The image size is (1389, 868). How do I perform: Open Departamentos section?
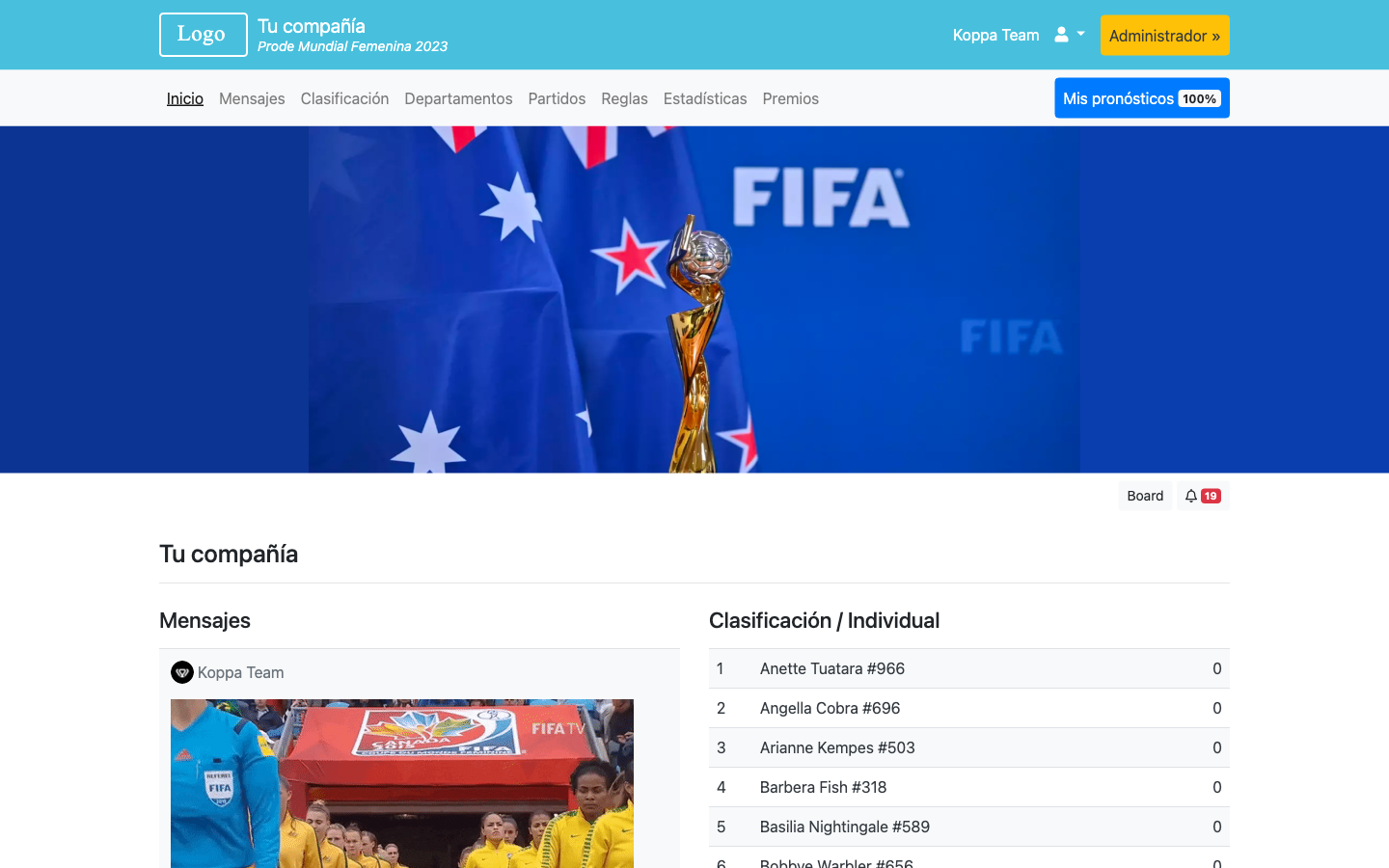458,98
